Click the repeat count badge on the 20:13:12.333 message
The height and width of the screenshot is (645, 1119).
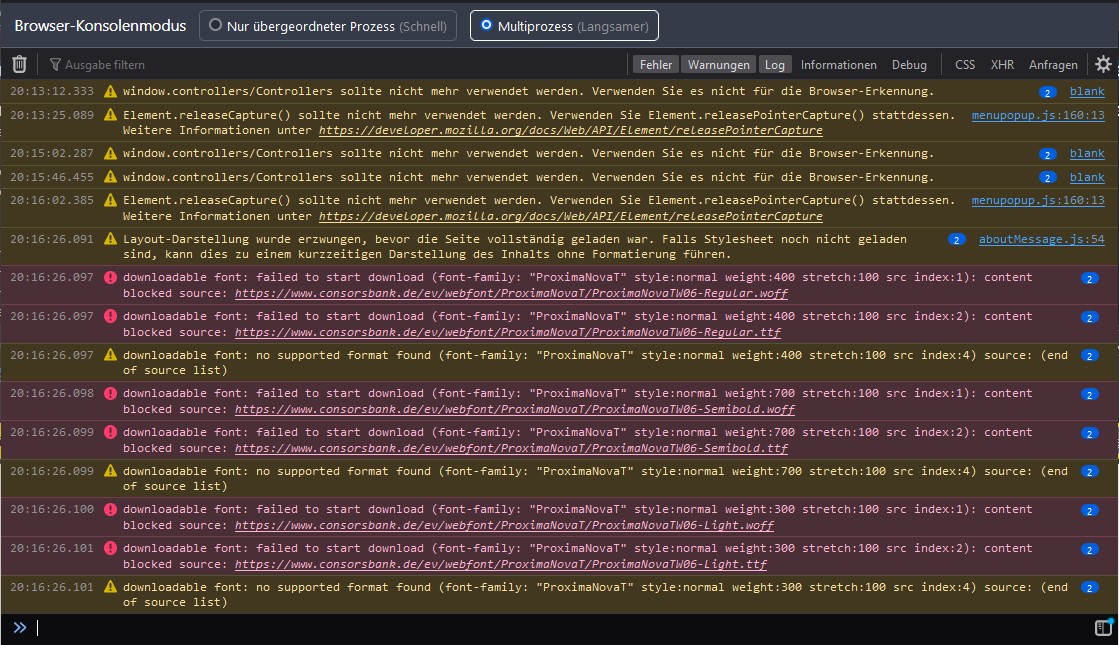pos(1047,92)
